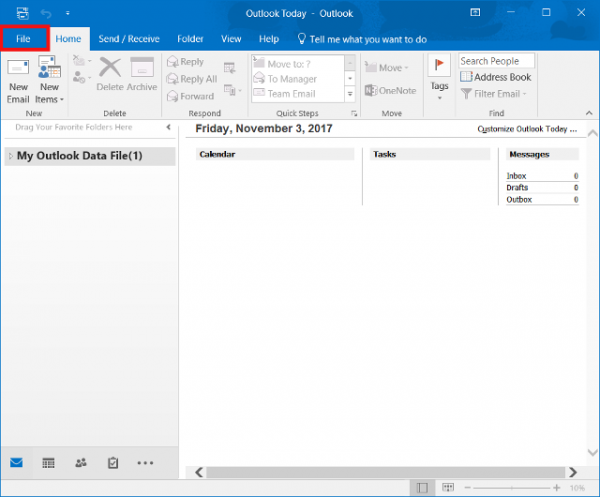Screen dimensions: 600x497
Task: Click Tell me what you want to do
Action: pos(362,39)
